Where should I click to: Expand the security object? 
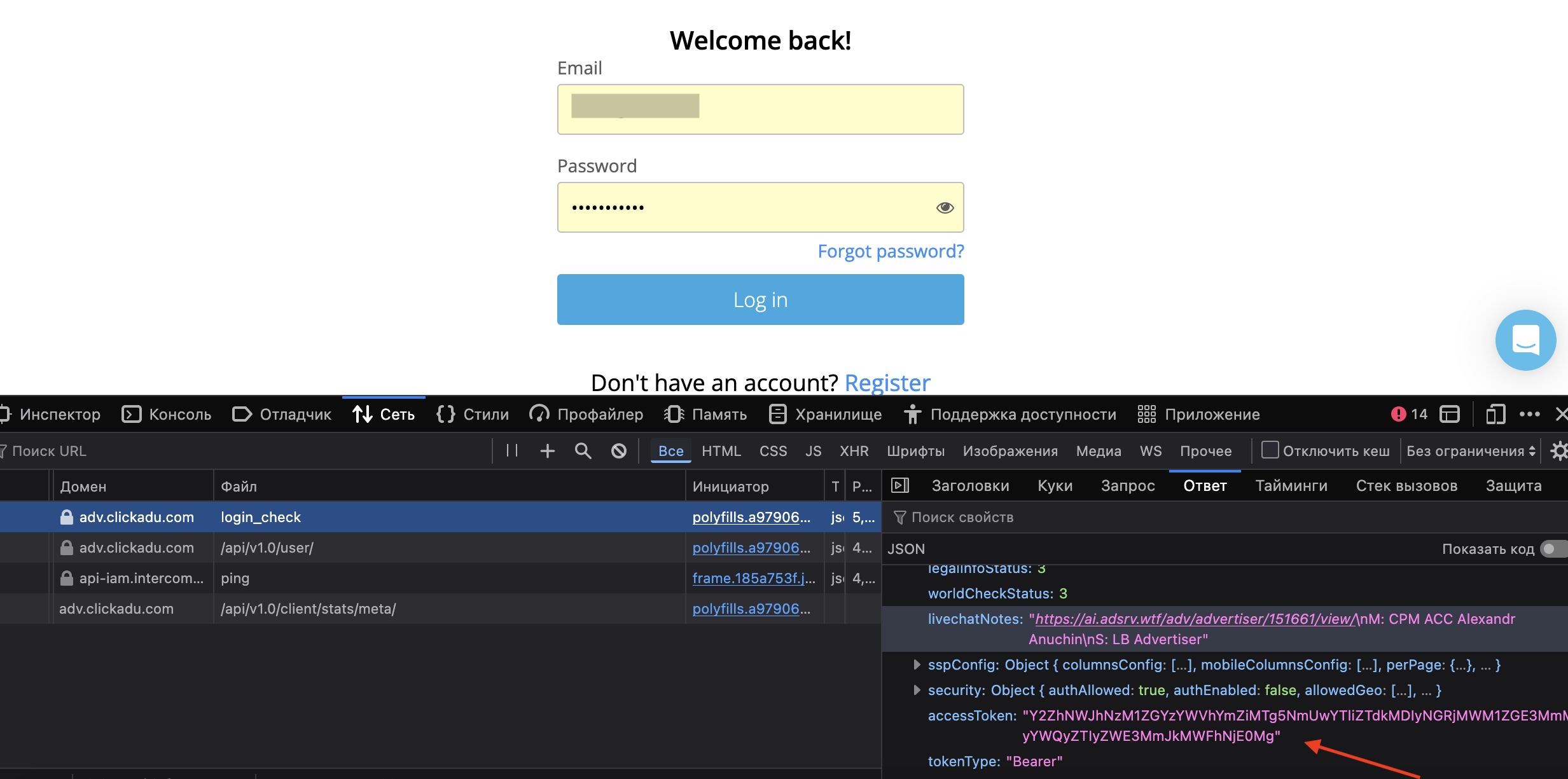(x=917, y=690)
